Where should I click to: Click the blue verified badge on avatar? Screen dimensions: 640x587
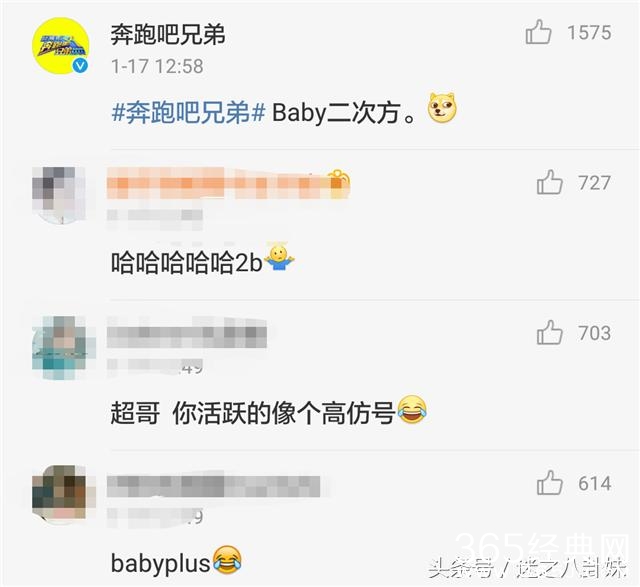[x=80, y=65]
